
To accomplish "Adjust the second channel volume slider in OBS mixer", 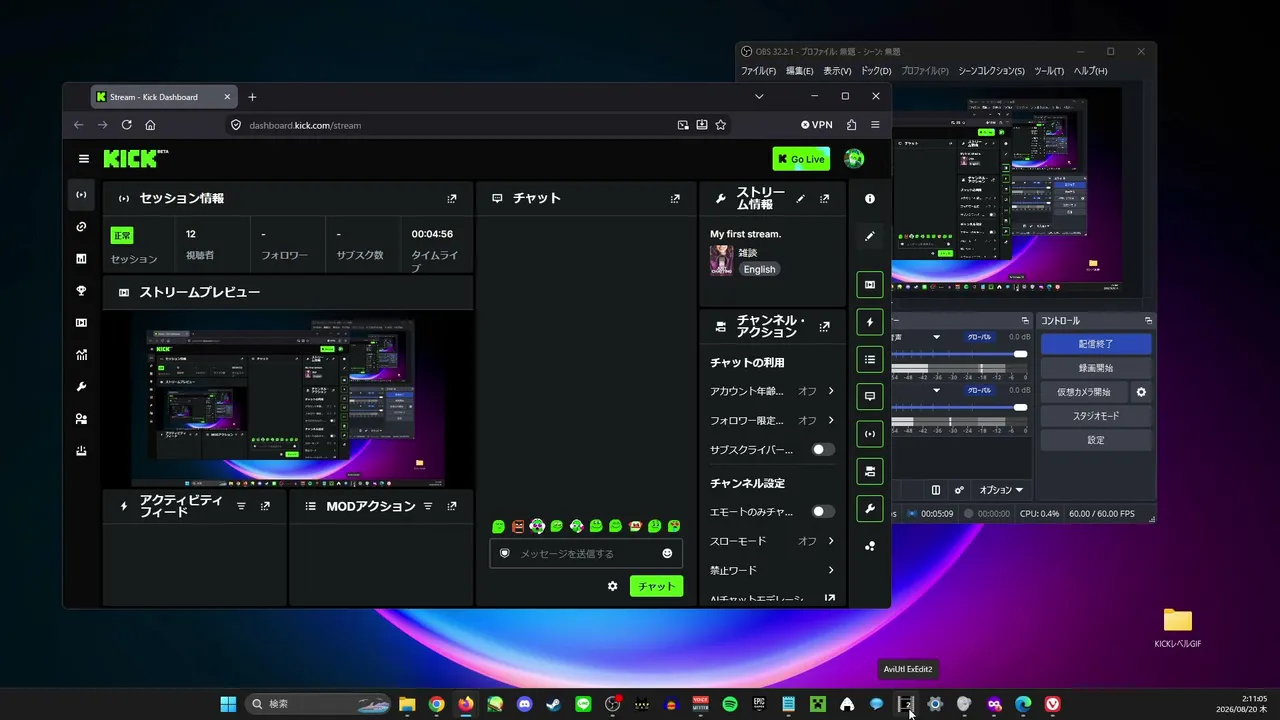I will click(x=959, y=407).
